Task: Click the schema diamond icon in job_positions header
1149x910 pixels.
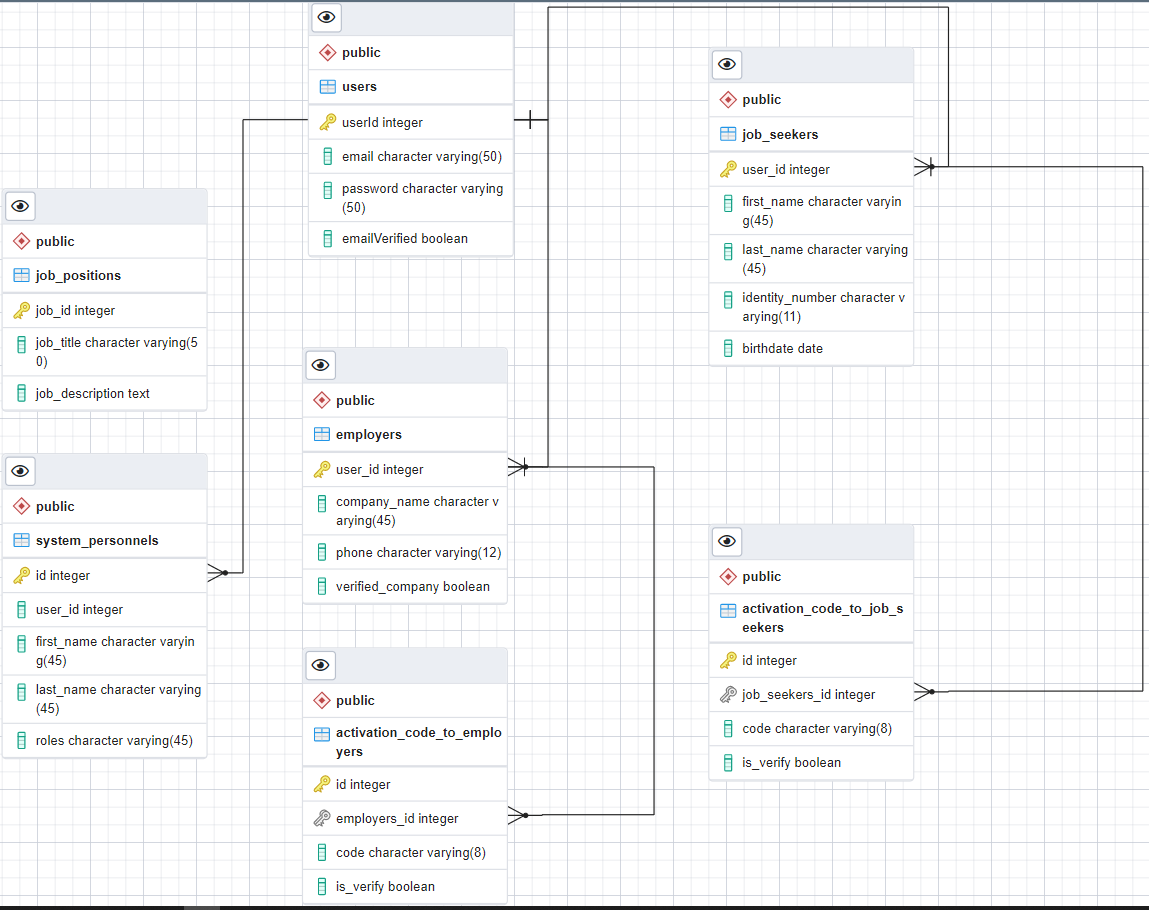Action: 20,241
